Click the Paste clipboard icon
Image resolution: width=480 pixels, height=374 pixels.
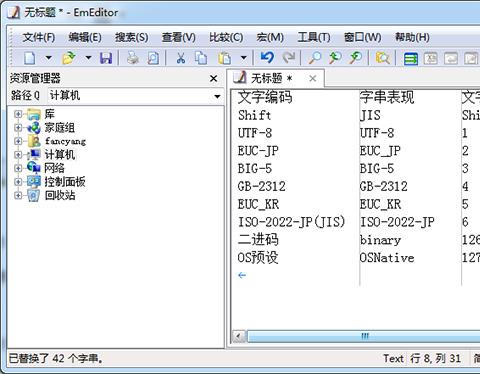click(225, 58)
